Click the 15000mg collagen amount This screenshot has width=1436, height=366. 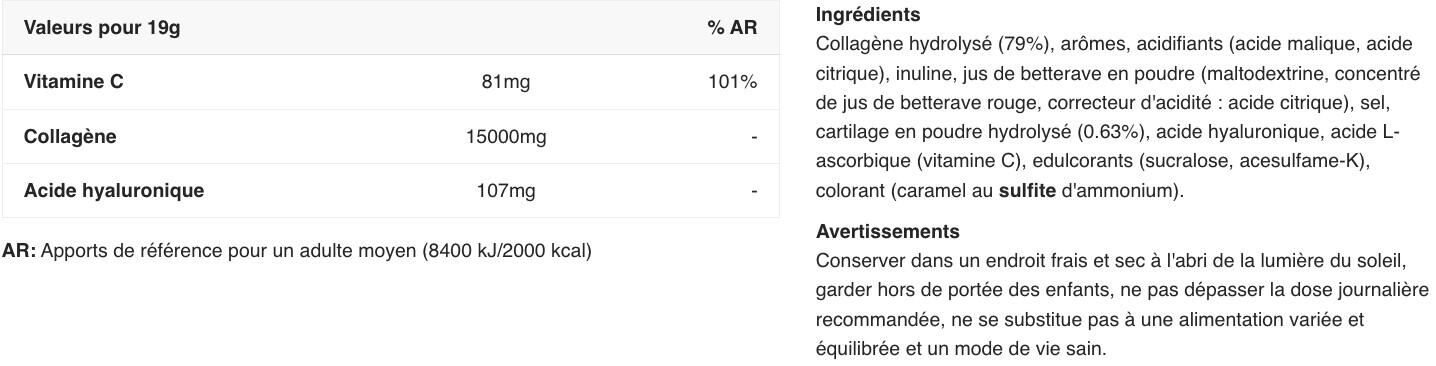click(x=506, y=137)
